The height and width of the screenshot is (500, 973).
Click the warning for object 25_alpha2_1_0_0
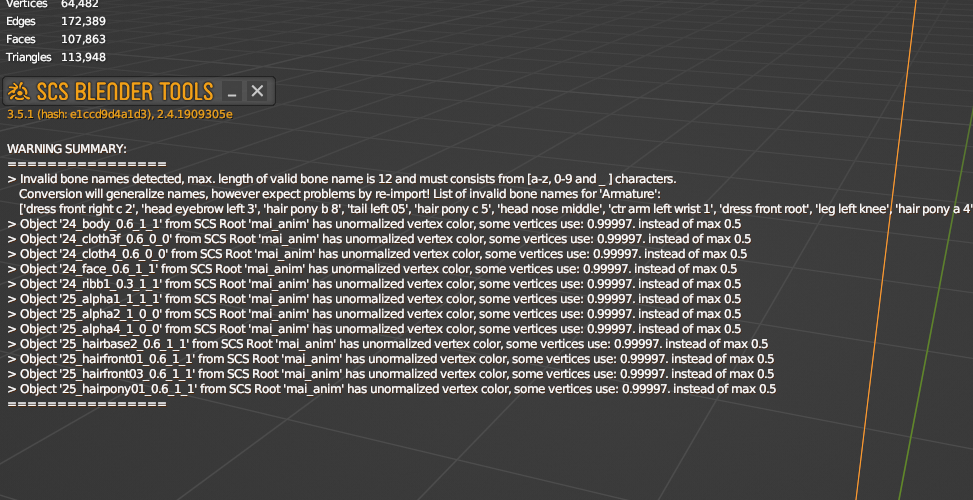click(374, 313)
